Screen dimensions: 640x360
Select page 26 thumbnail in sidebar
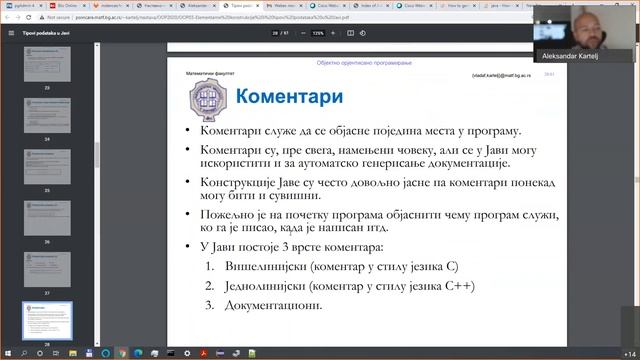click(47, 218)
